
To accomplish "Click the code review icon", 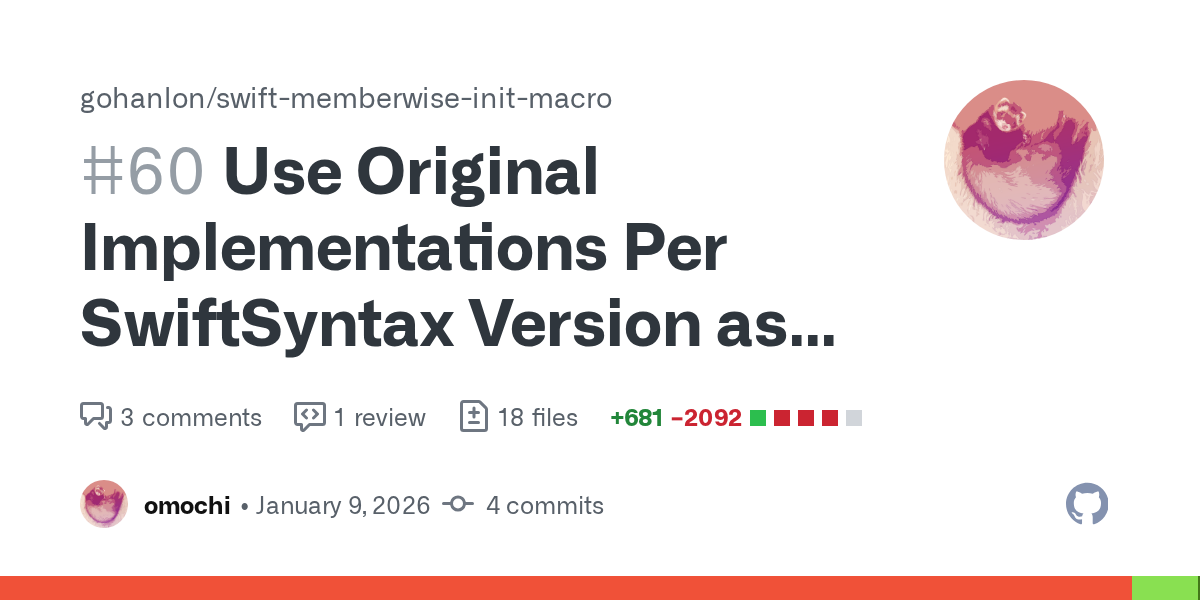I will click(309, 417).
